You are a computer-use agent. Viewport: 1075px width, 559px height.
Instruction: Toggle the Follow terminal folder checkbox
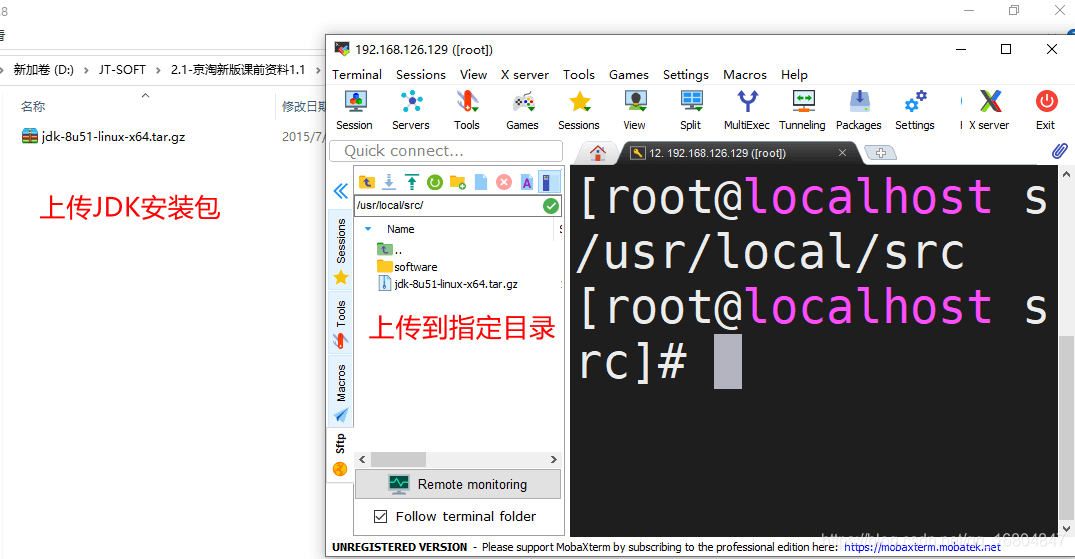point(381,516)
